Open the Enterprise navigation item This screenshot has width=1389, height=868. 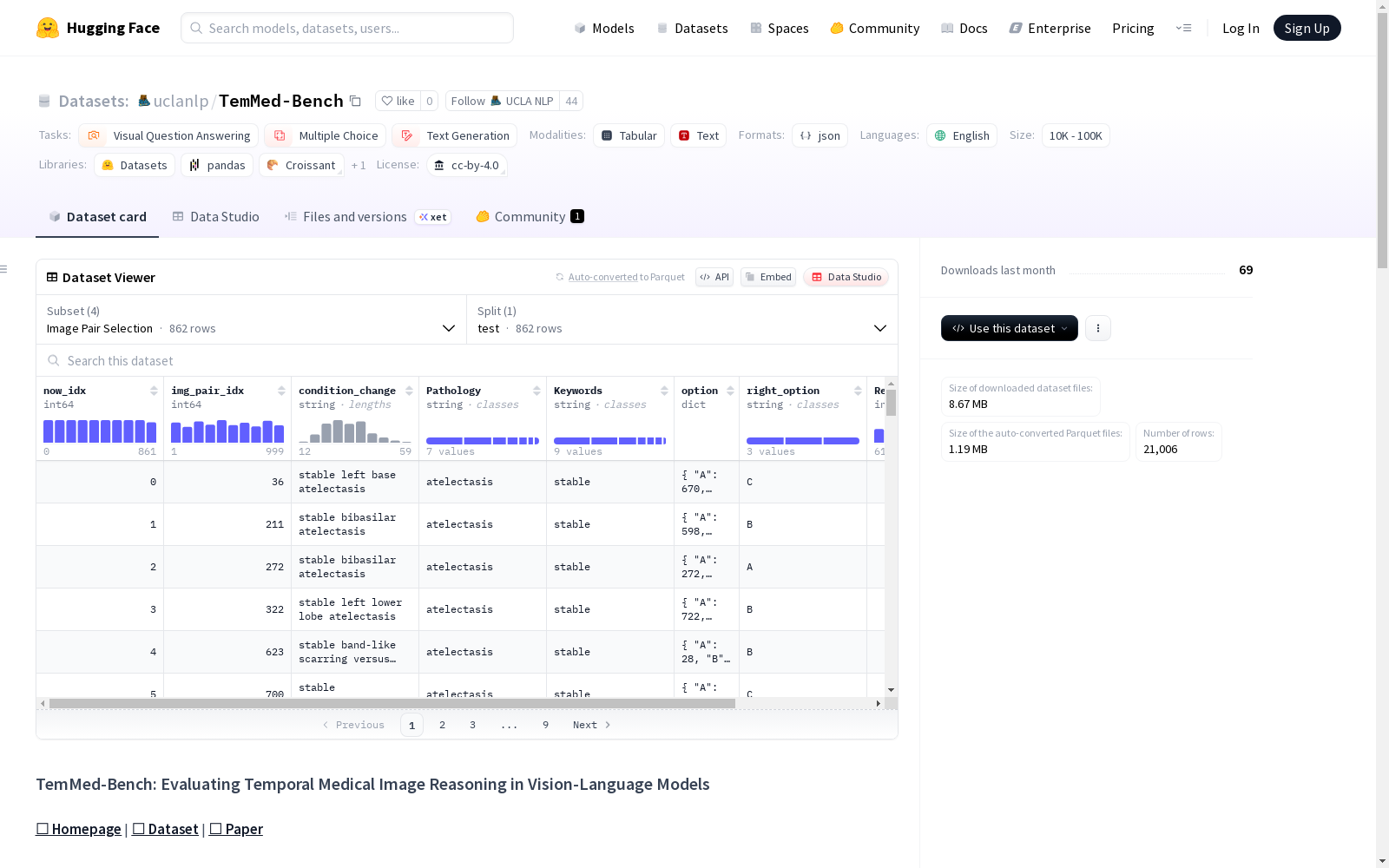1050,28
